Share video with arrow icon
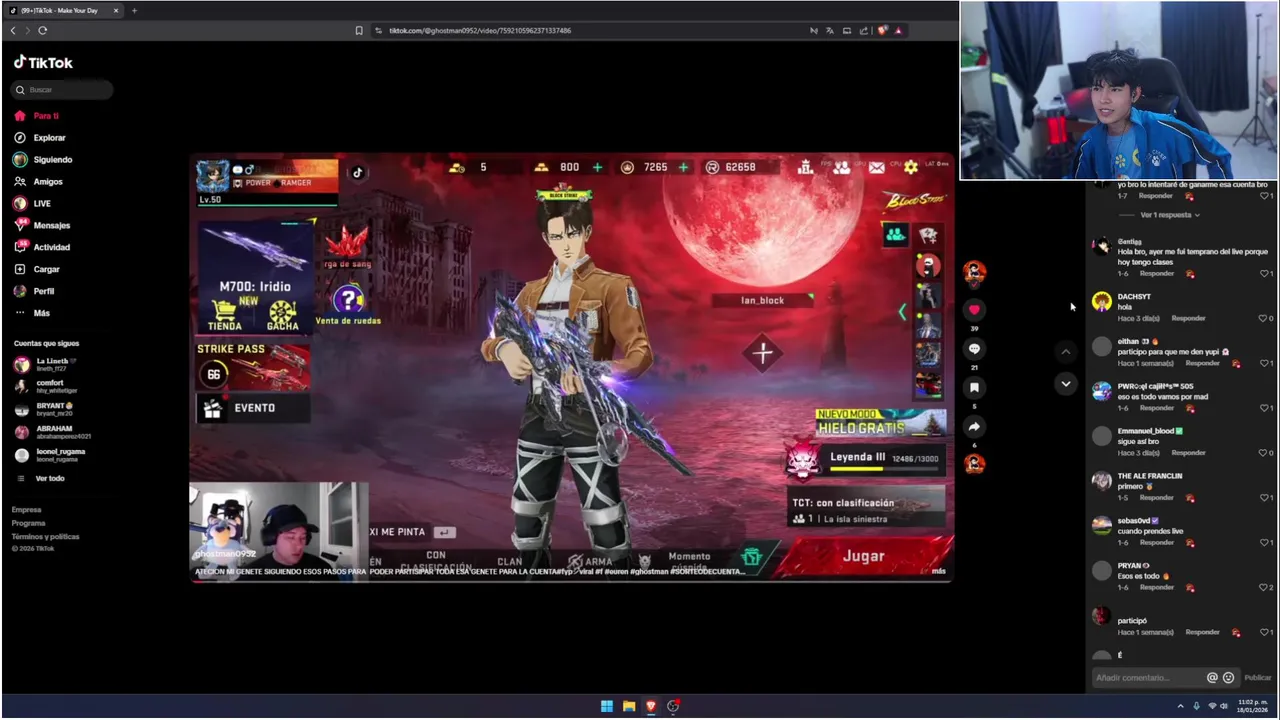The height and width of the screenshot is (720, 1280). click(x=974, y=427)
